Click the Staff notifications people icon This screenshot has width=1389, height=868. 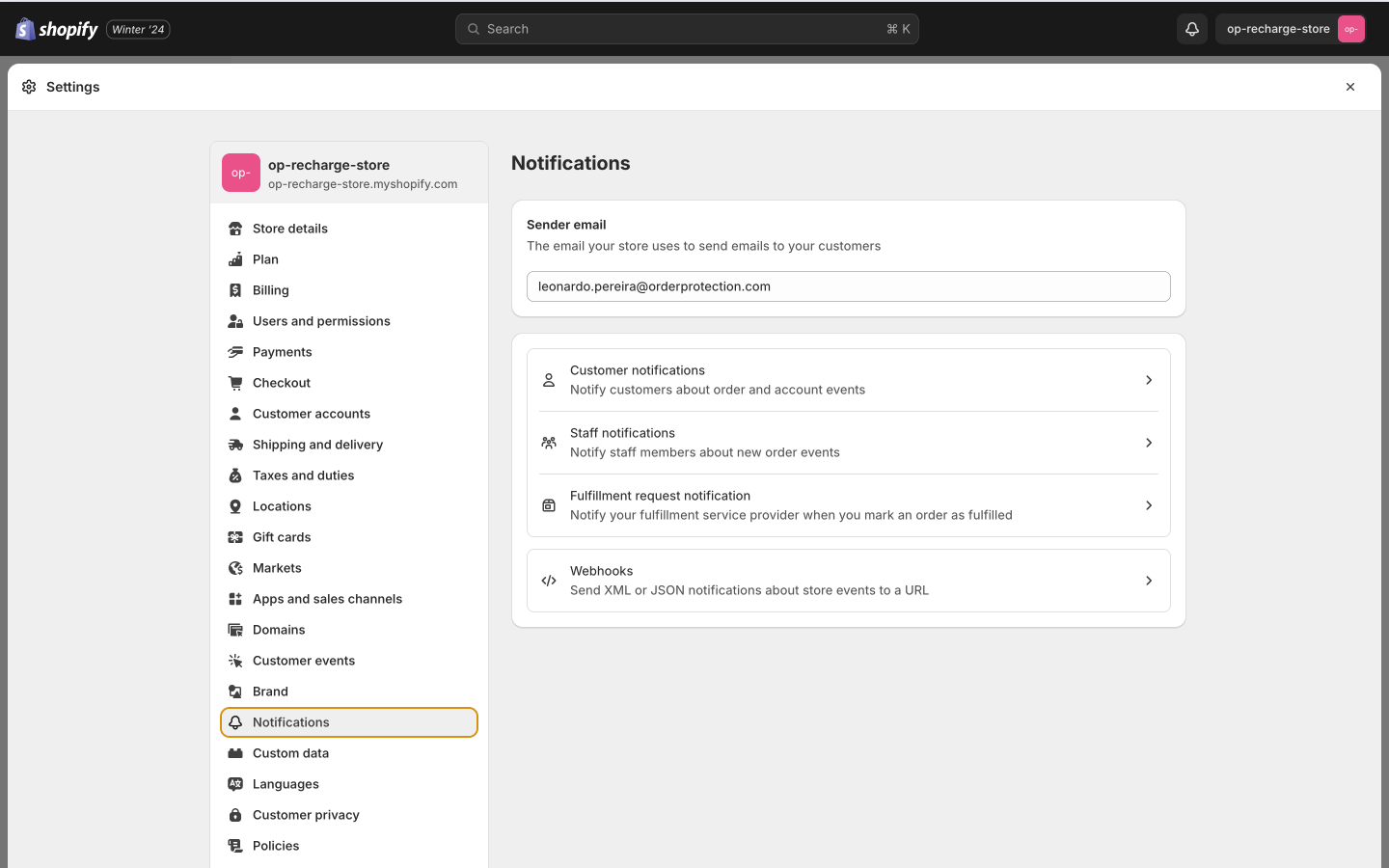pyautogui.click(x=549, y=443)
